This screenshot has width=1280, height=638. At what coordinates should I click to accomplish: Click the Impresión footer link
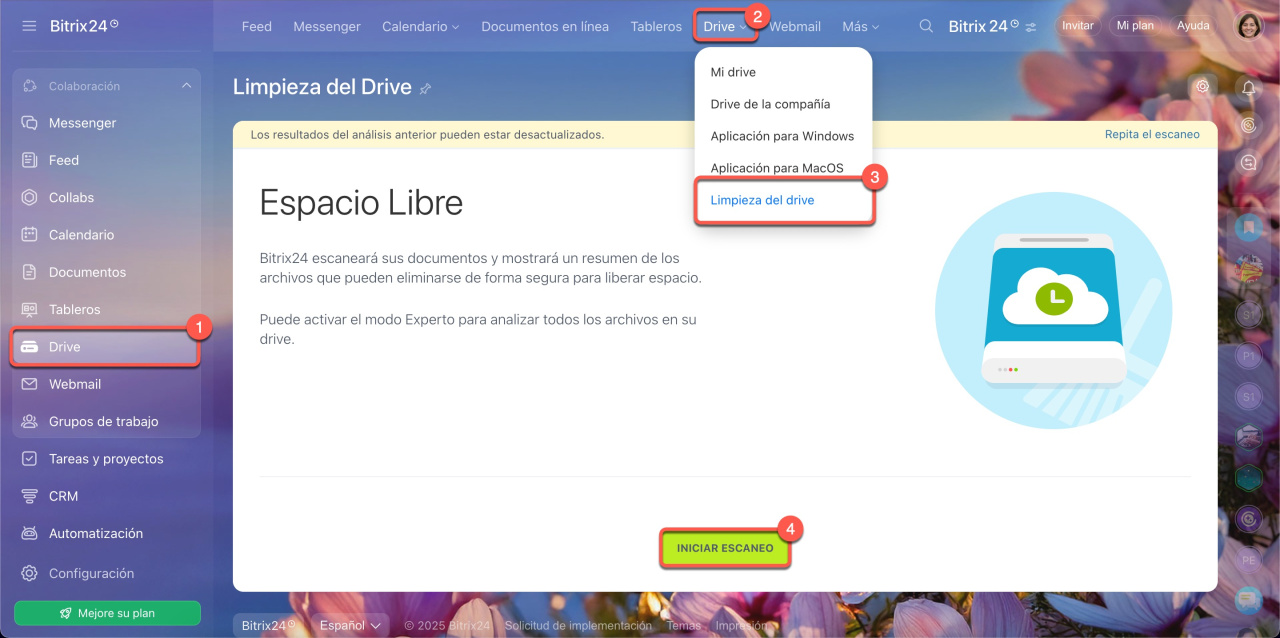[x=742, y=626]
